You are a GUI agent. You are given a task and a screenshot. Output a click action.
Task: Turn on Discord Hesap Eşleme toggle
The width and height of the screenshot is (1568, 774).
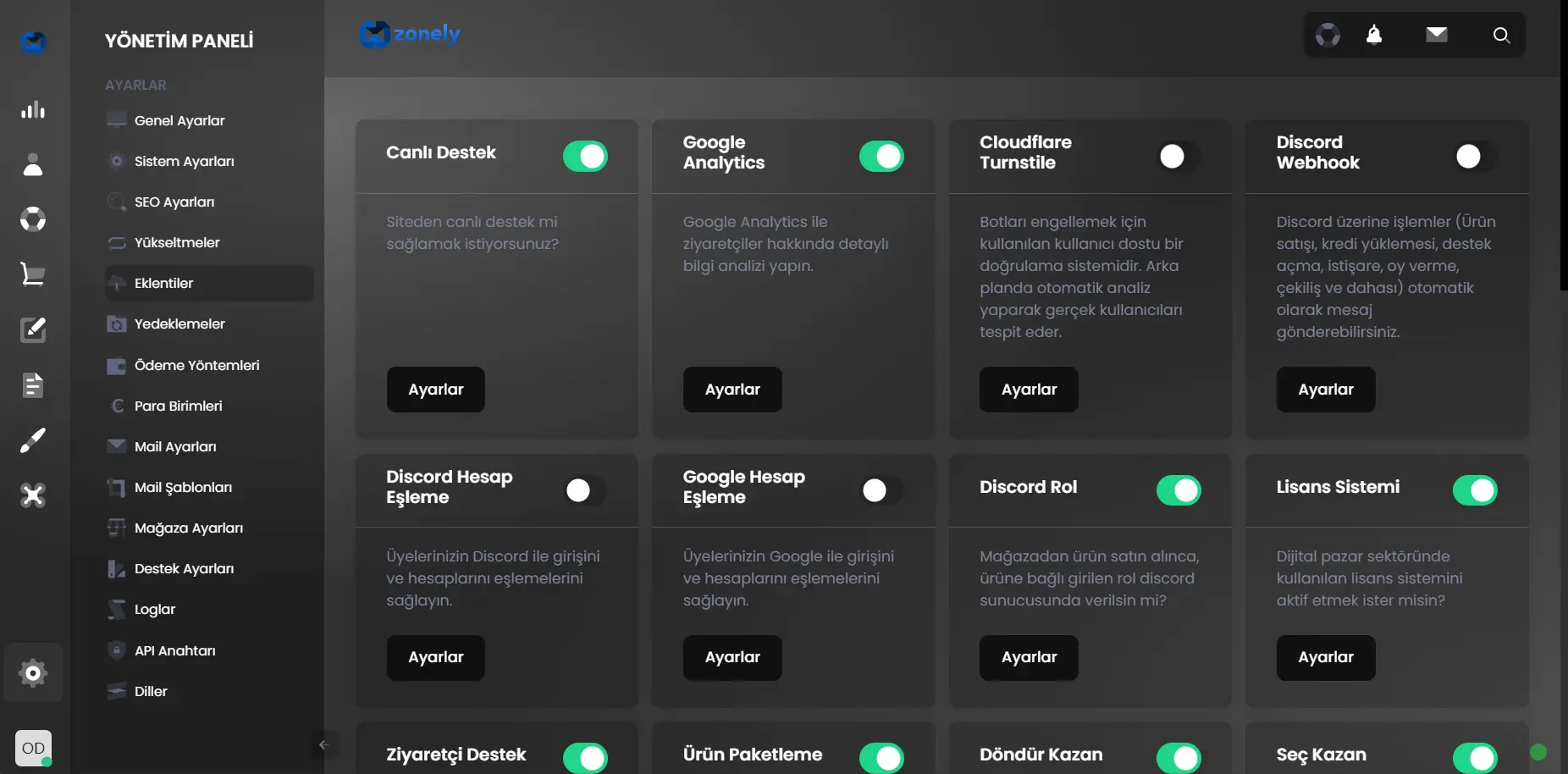(x=585, y=490)
